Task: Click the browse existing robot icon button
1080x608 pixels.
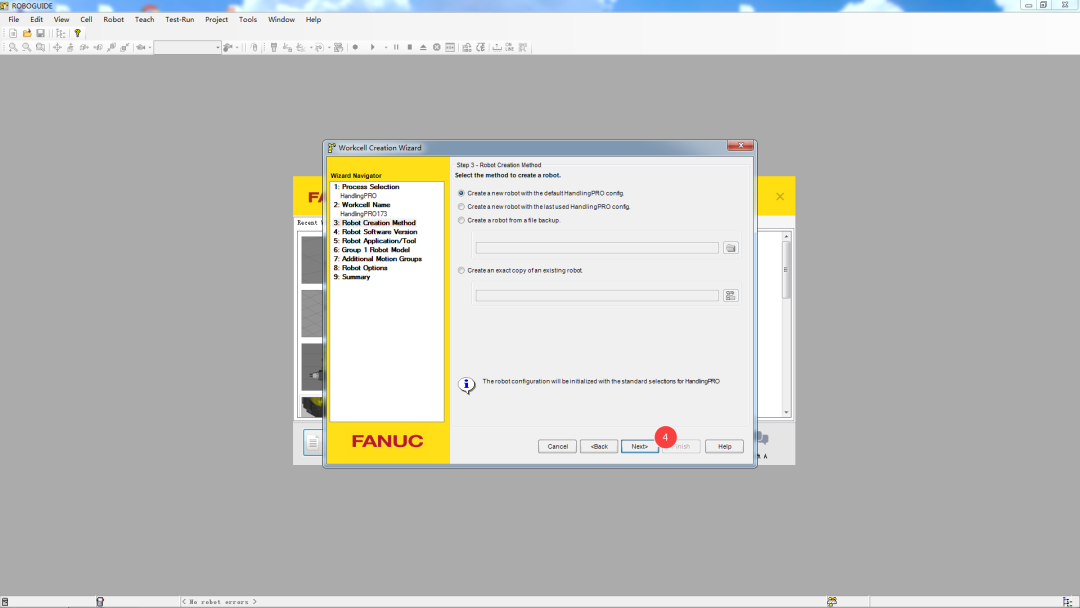Action: tap(731, 295)
